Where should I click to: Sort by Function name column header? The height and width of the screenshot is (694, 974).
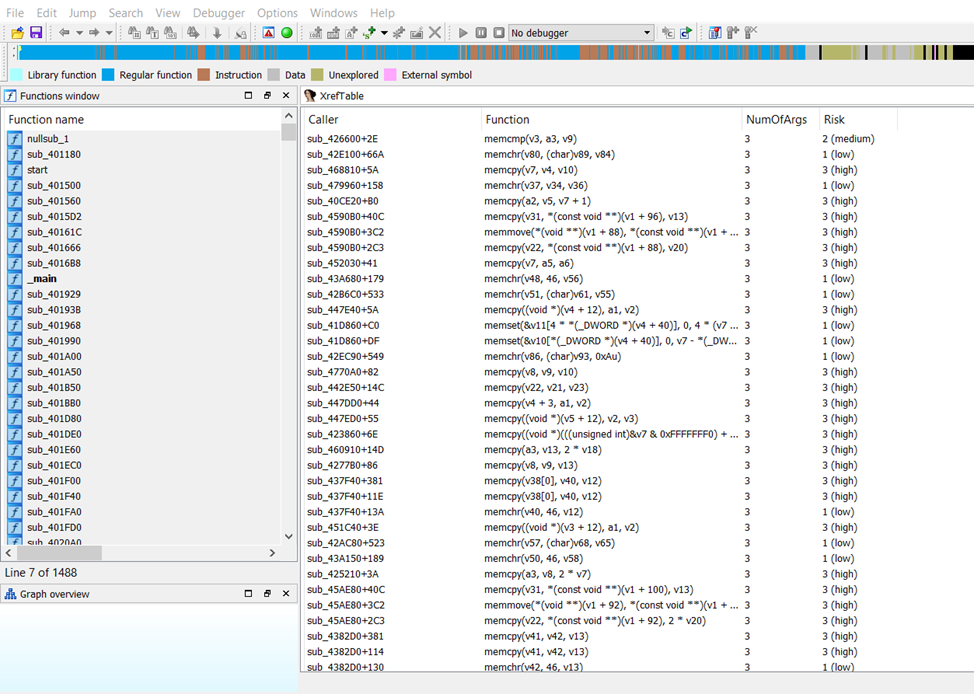point(142,119)
